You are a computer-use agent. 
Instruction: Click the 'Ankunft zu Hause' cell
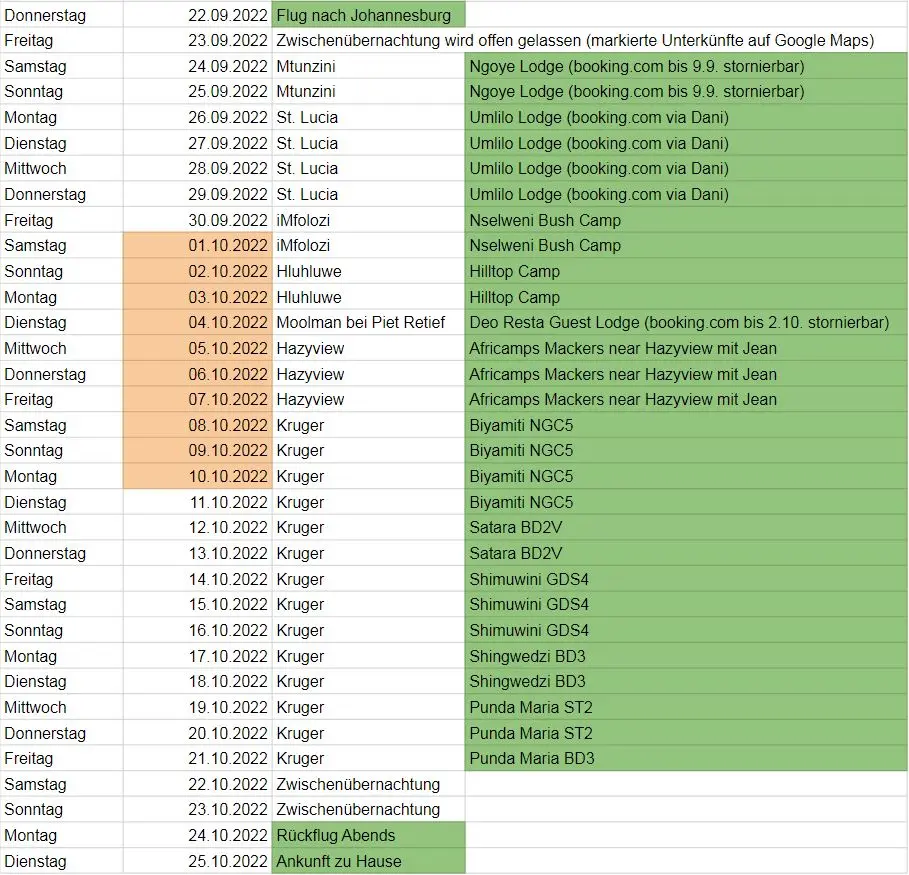[368, 861]
